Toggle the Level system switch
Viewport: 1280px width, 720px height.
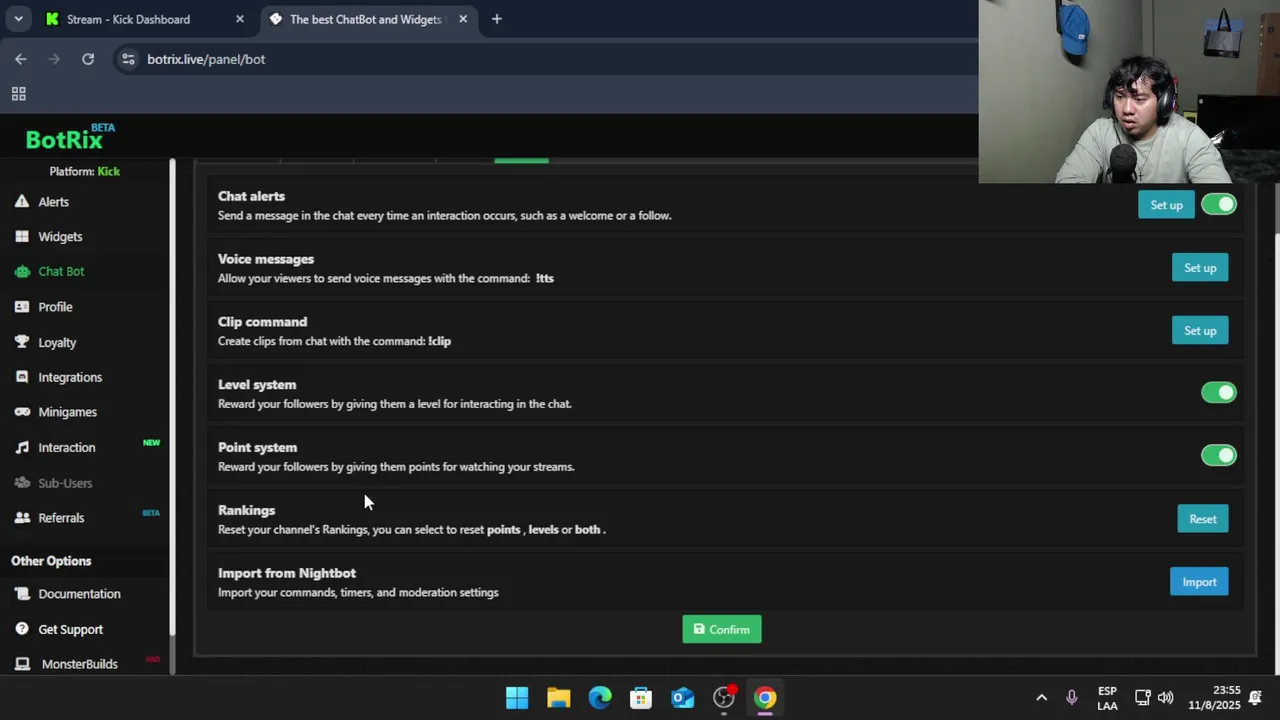point(1219,393)
